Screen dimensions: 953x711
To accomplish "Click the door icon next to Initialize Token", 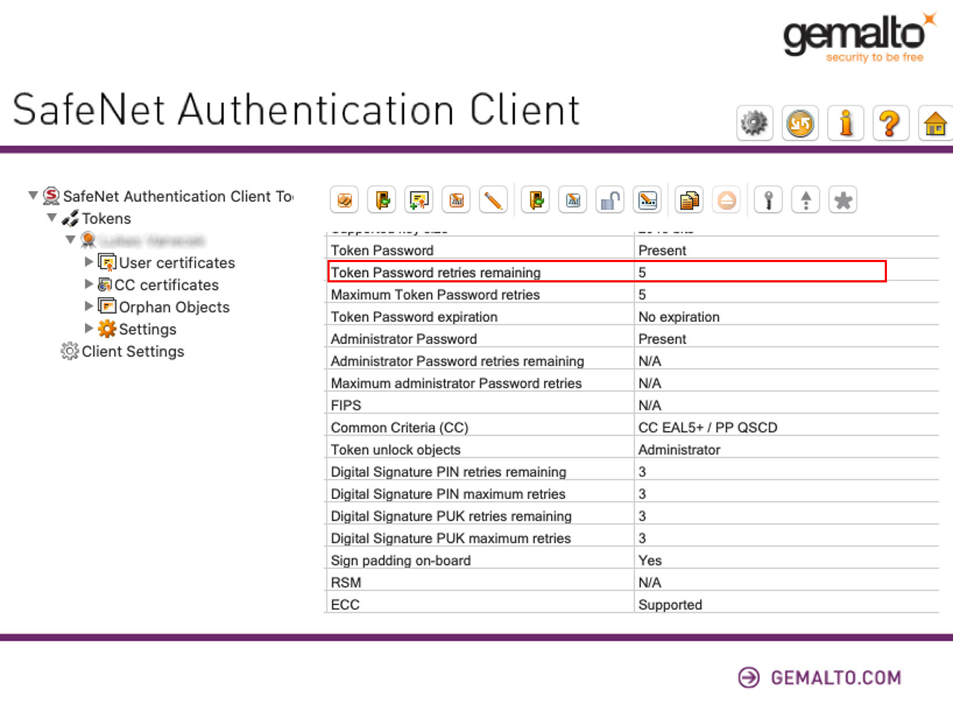I will tap(382, 200).
